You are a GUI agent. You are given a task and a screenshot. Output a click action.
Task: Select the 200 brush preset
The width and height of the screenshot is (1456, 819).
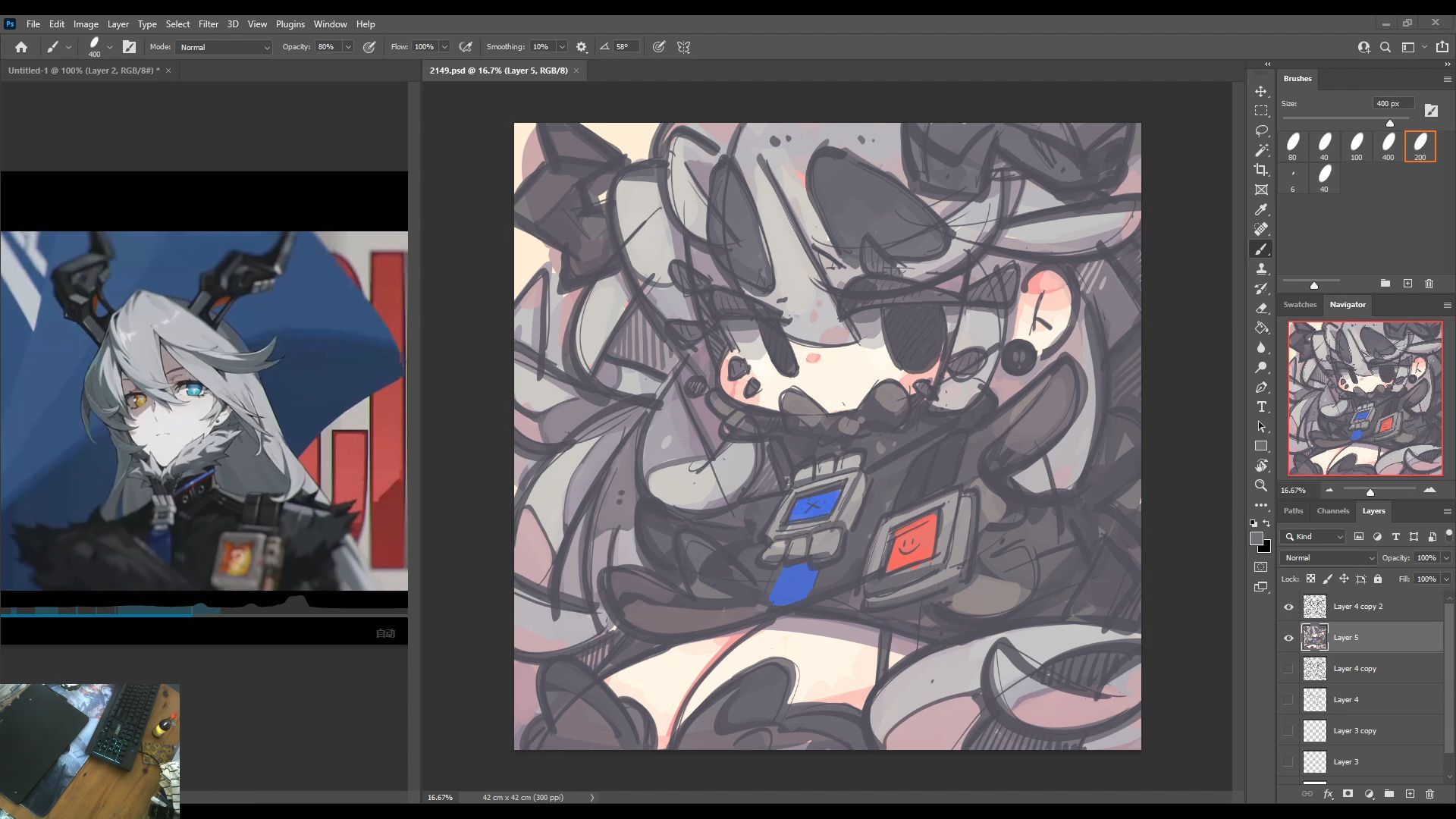point(1420,146)
